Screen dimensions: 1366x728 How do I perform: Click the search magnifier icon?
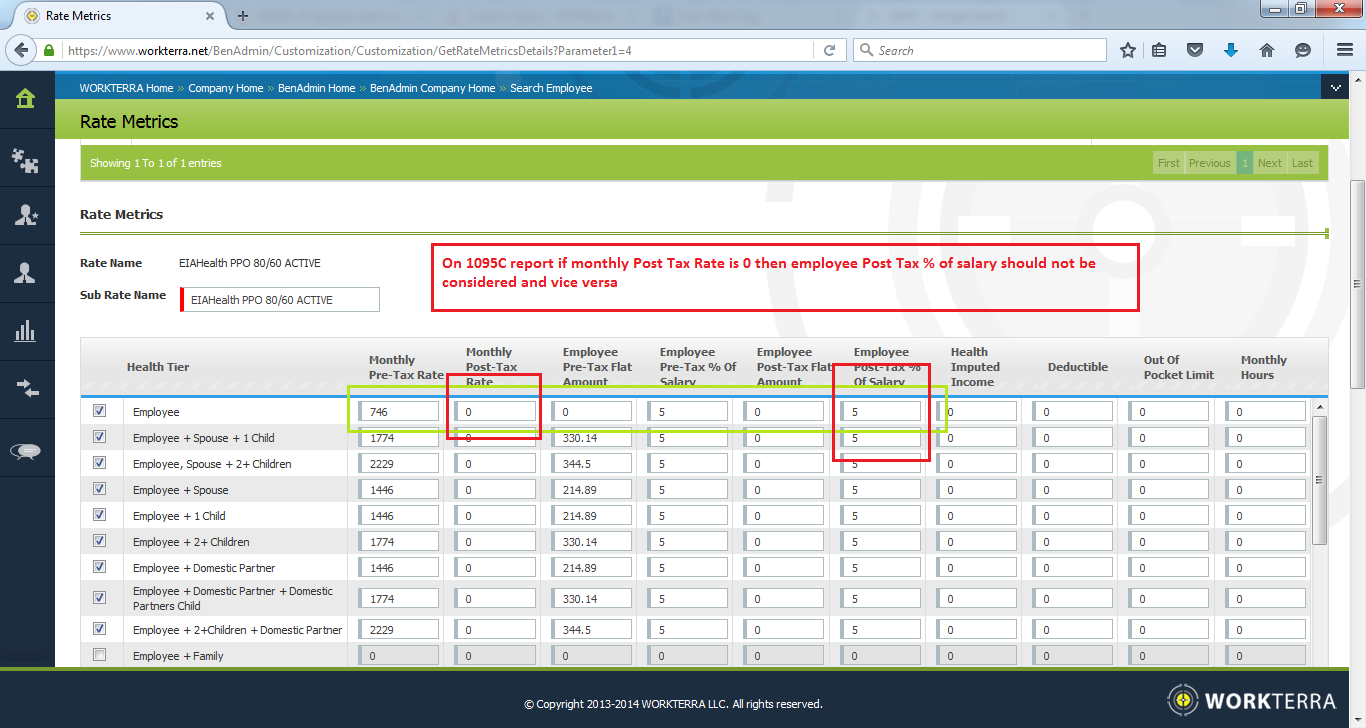[866, 50]
